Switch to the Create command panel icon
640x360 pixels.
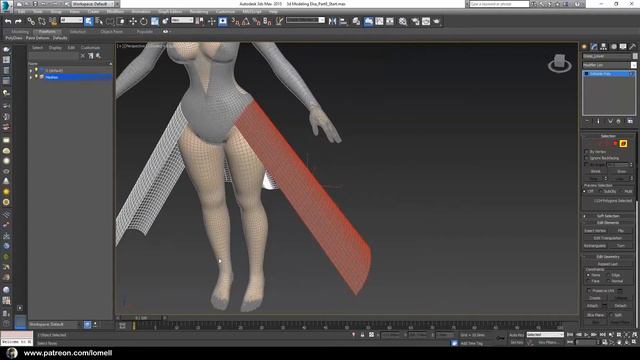(584, 47)
